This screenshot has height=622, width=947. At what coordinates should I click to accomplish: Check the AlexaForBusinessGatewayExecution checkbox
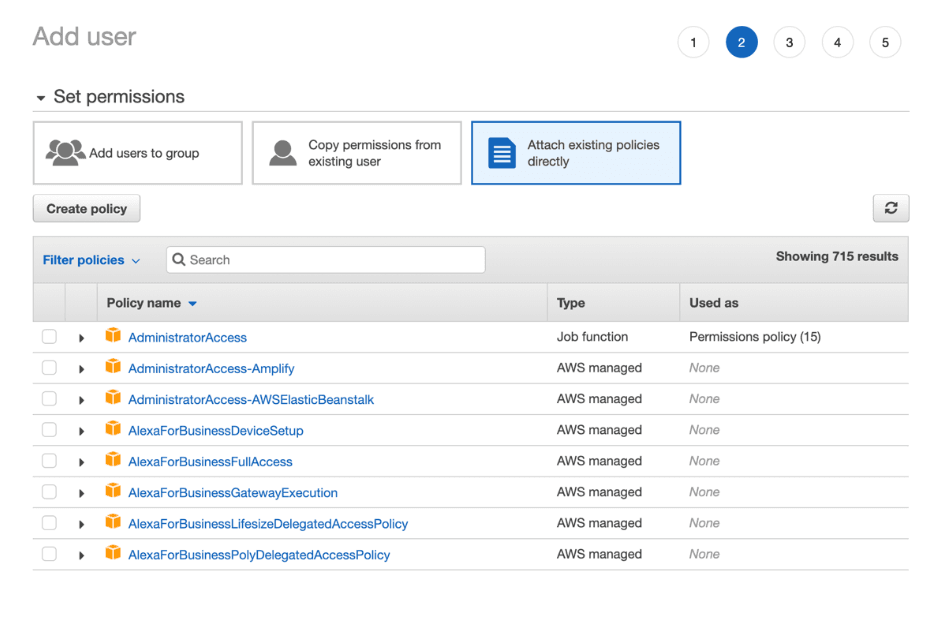point(50,492)
